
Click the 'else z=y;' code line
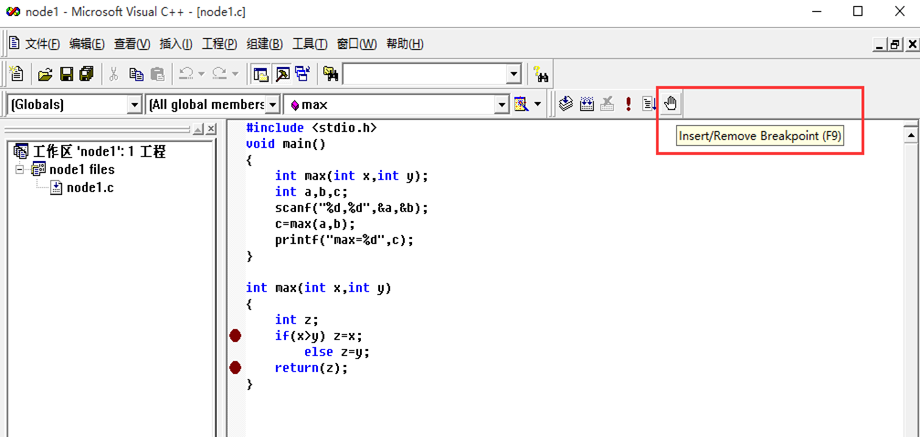(x=337, y=352)
